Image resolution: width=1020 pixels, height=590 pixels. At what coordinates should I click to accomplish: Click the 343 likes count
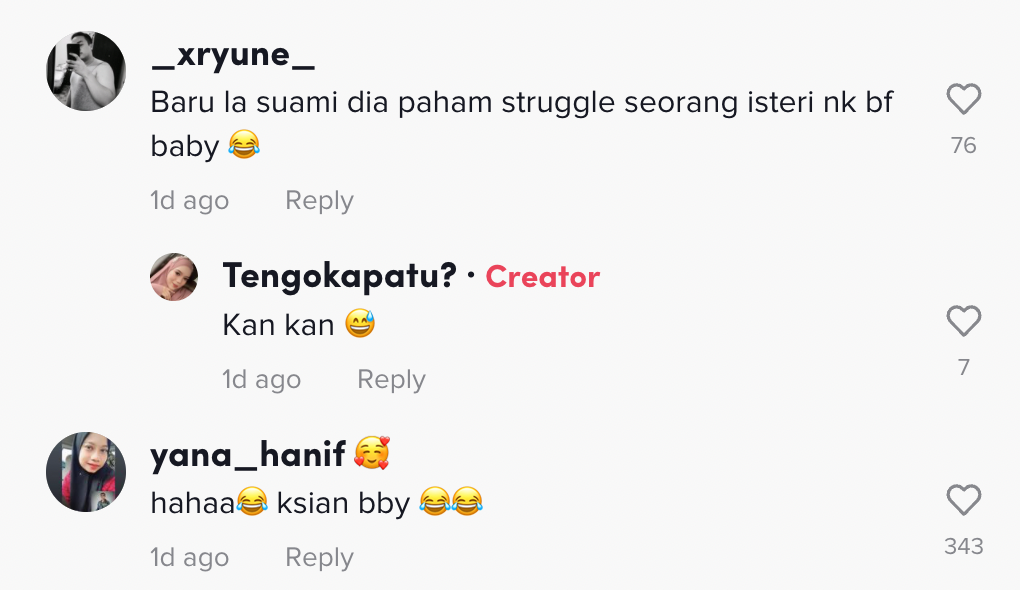click(963, 547)
